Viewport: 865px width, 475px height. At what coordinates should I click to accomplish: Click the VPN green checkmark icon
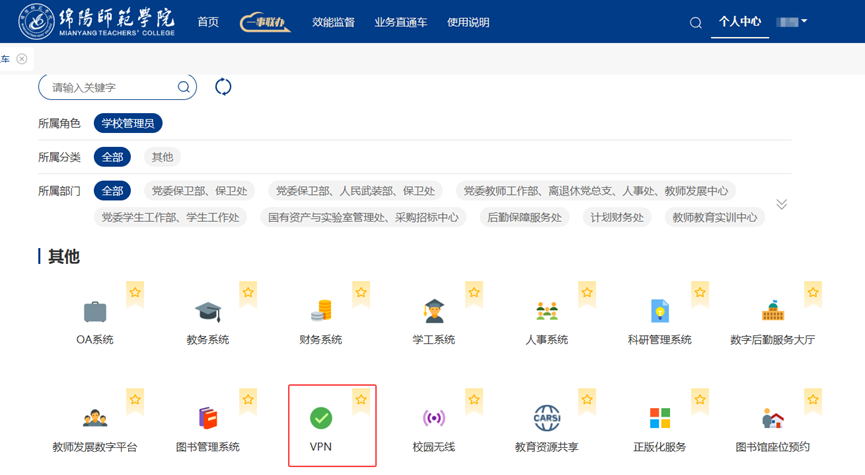321,418
